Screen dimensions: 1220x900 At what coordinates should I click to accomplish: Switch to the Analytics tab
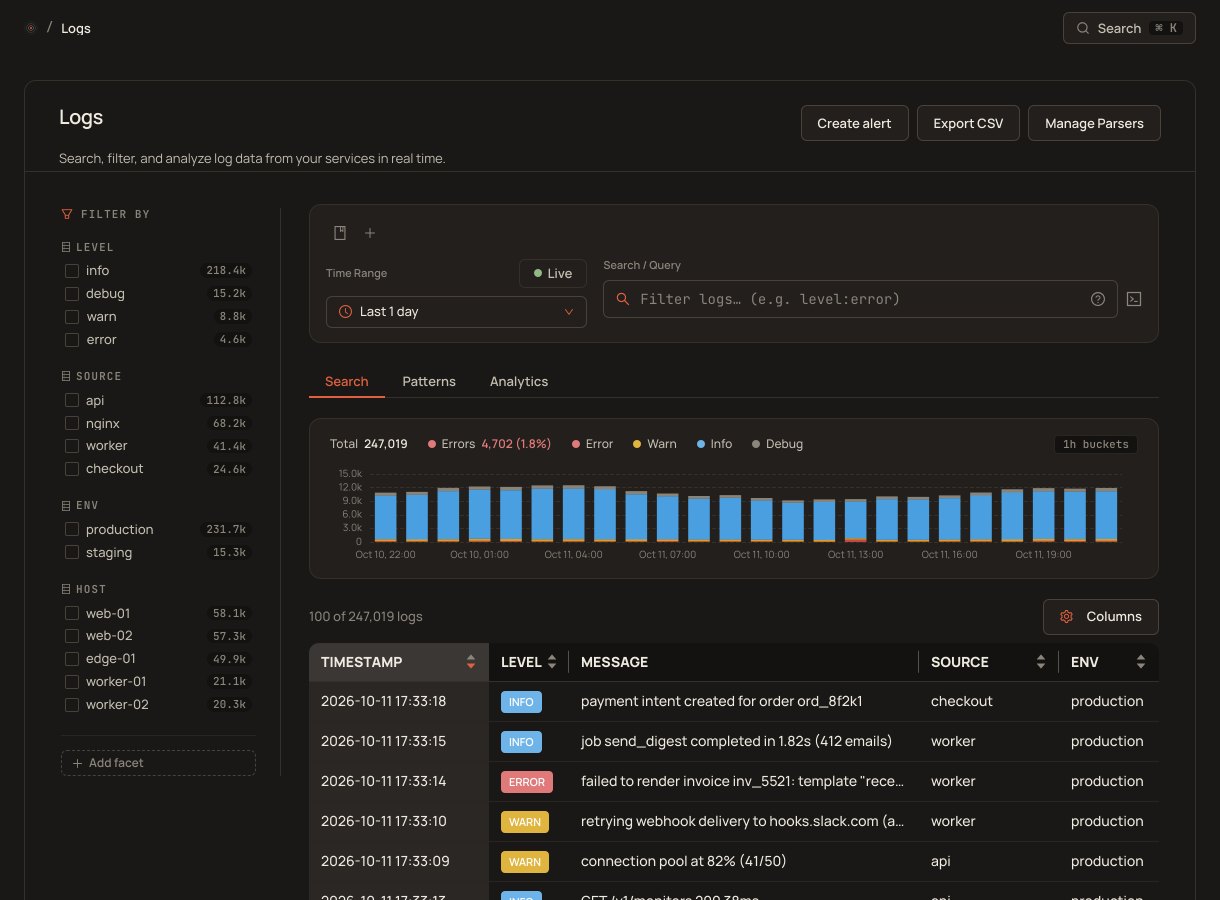coord(519,382)
